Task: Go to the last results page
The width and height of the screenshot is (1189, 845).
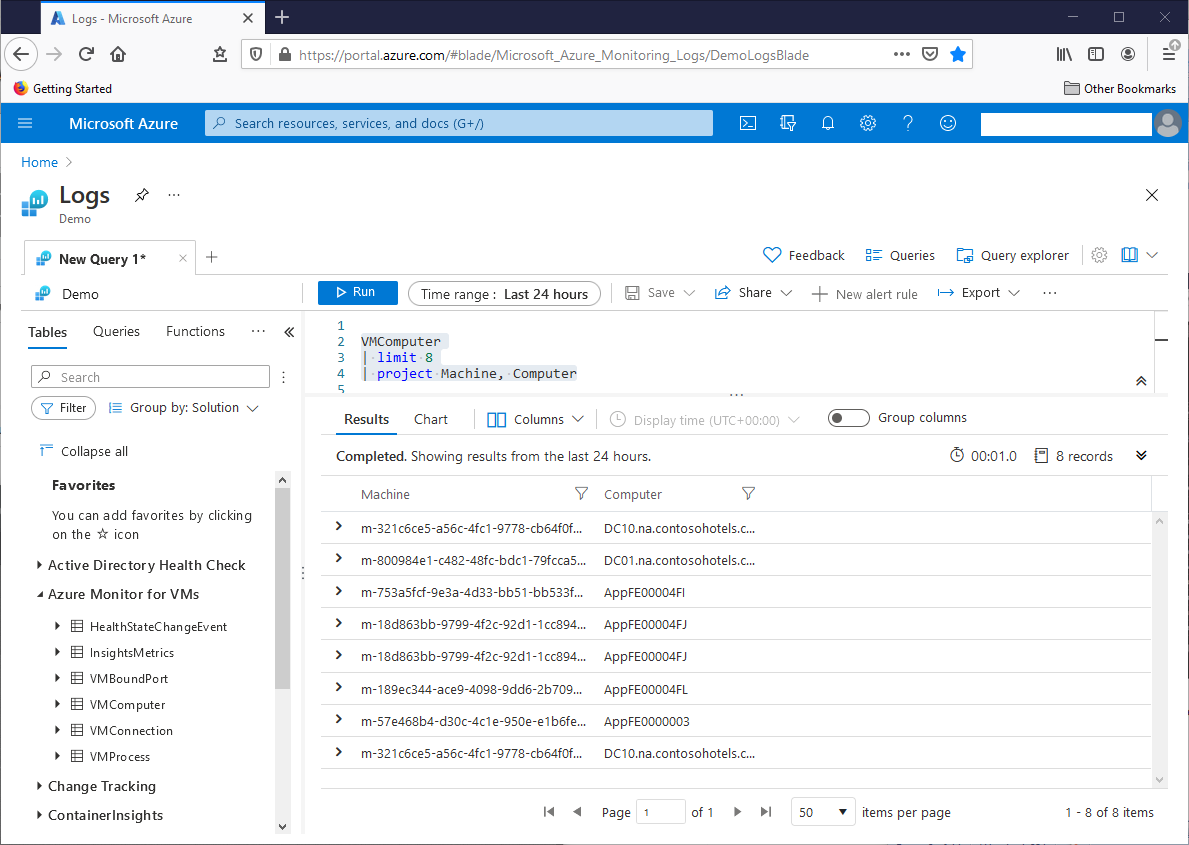Action: [x=766, y=812]
